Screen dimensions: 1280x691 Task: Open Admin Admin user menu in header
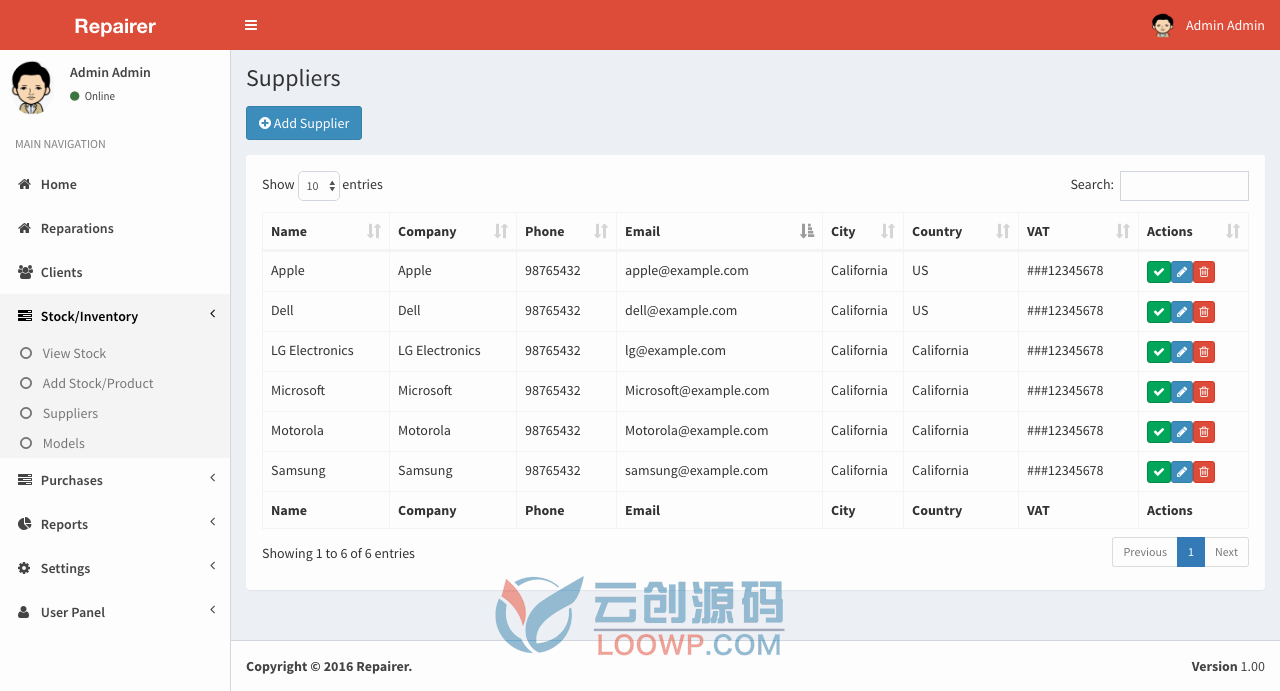pos(1208,25)
